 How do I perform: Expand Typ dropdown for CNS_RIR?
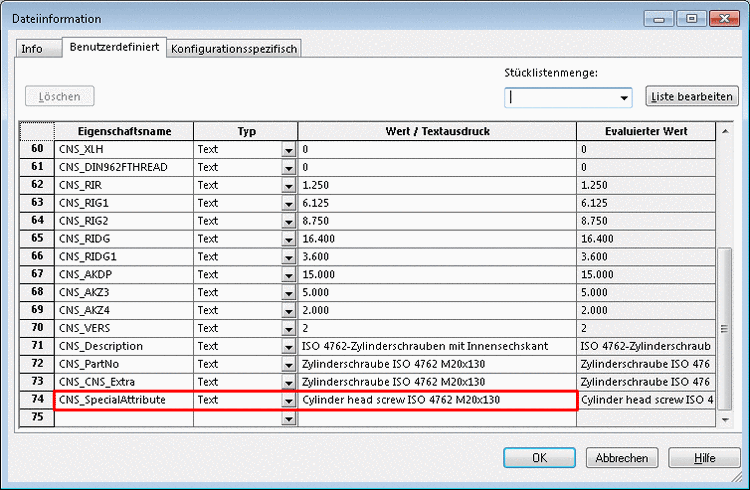point(288,186)
